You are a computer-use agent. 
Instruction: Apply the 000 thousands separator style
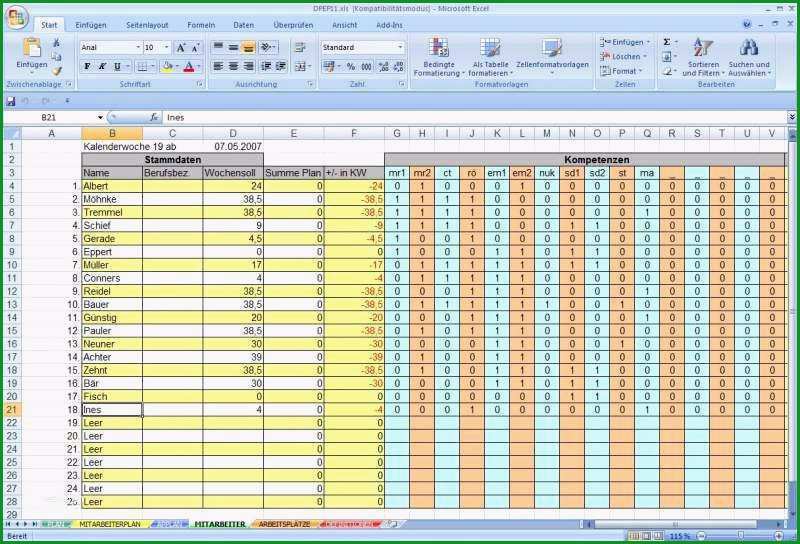[x=366, y=66]
